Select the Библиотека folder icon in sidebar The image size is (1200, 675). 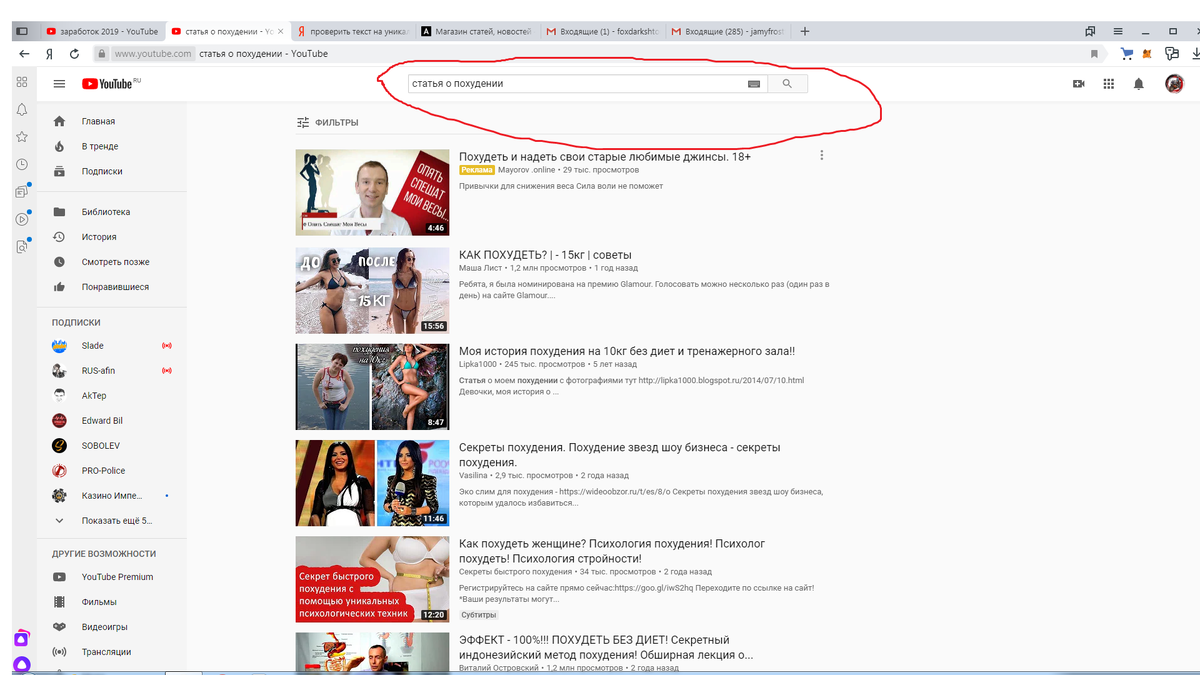pyautogui.click(x=62, y=211)
